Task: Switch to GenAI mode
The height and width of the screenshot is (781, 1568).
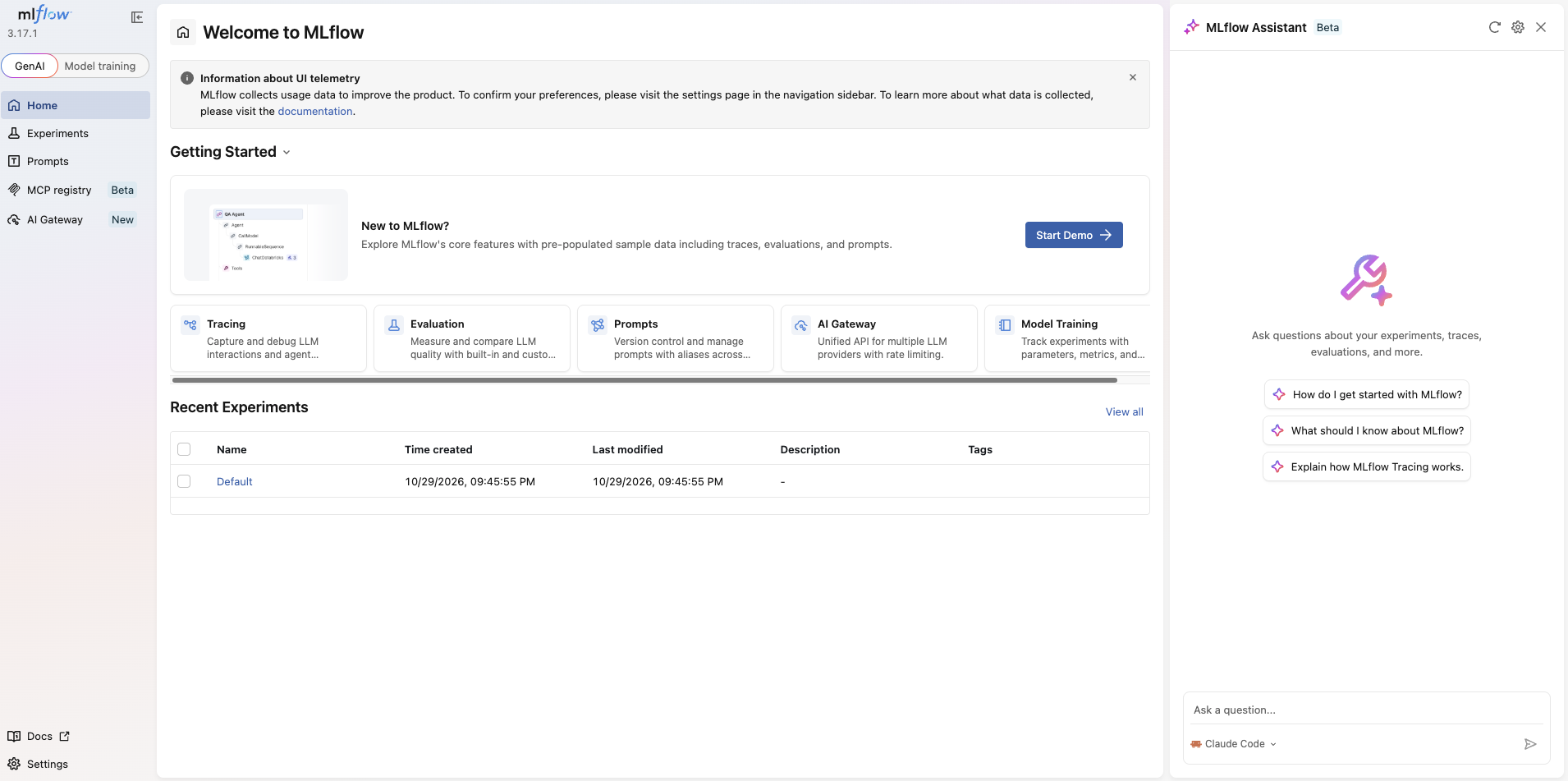Action: click(30, 66)
